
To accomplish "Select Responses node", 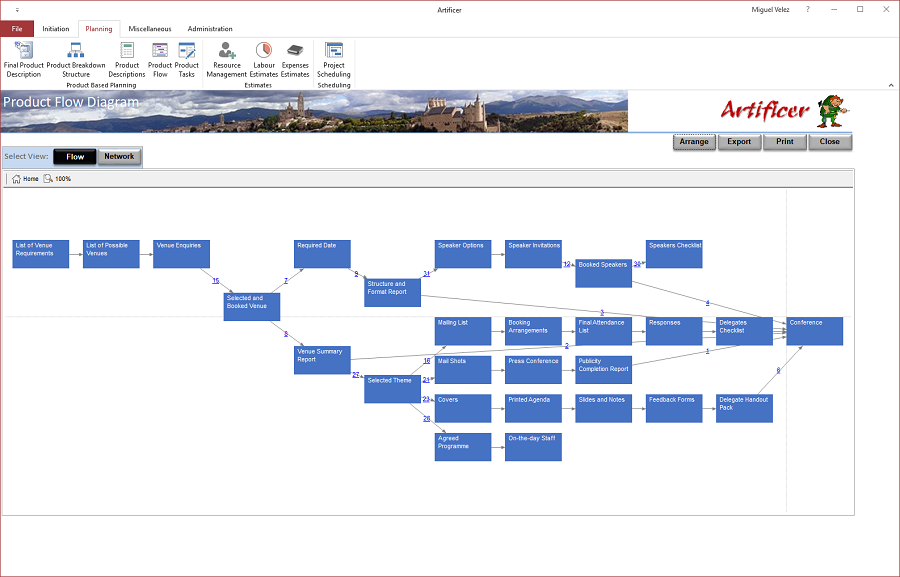I will 674,331.
